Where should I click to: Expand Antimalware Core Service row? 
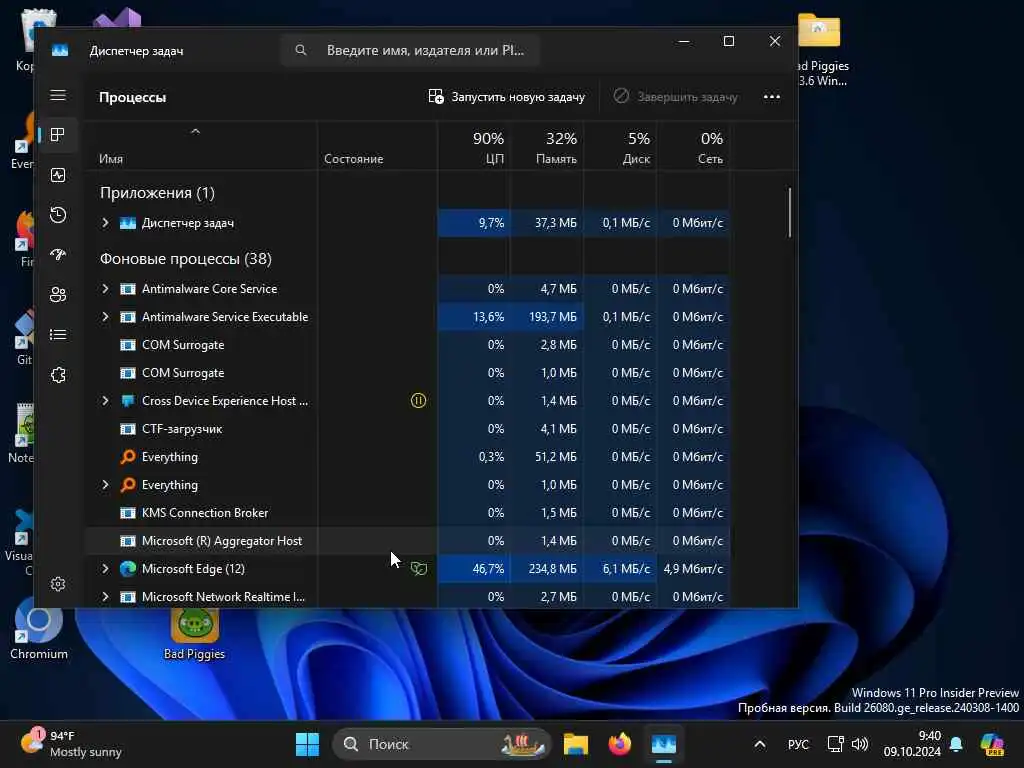pyautogui.click(x=105, y=289)
